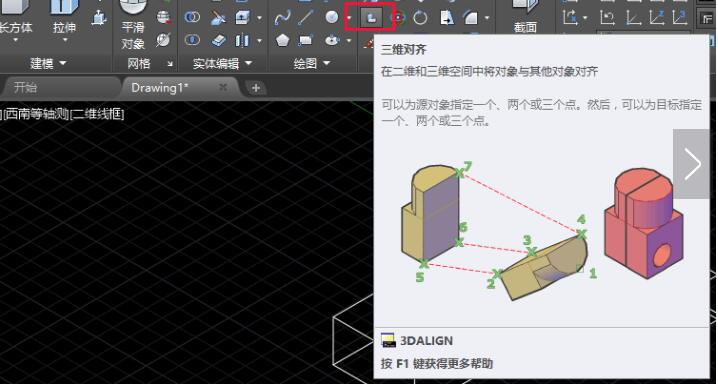Expand the 实体编辑 panel title
Viewport: 718px width, 384px height.
(x=222, y=63)
